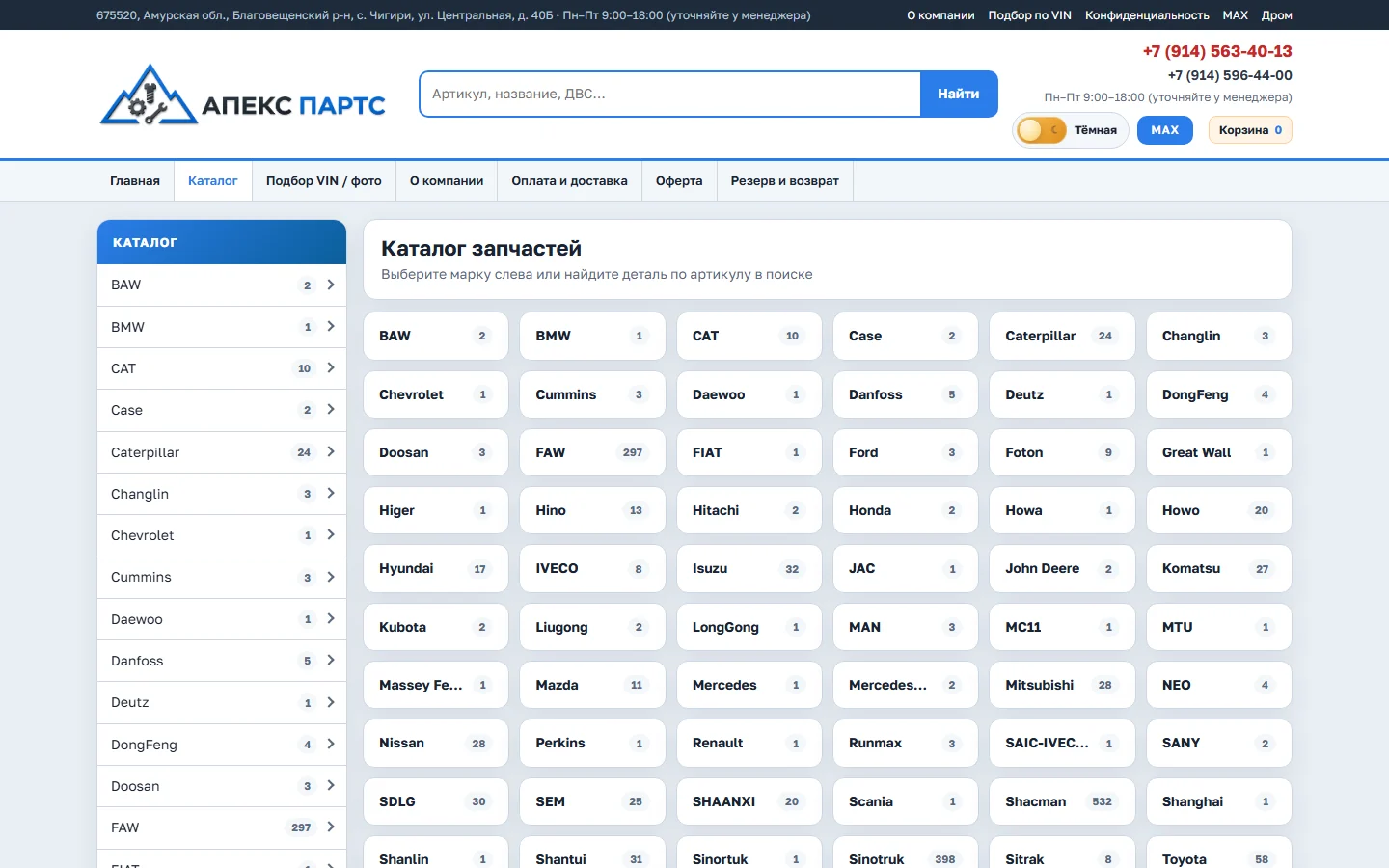The height and width of the screenshot is (868, 1389).
Task: Open the Massey Fe... brand card
Action: (436, 685)
